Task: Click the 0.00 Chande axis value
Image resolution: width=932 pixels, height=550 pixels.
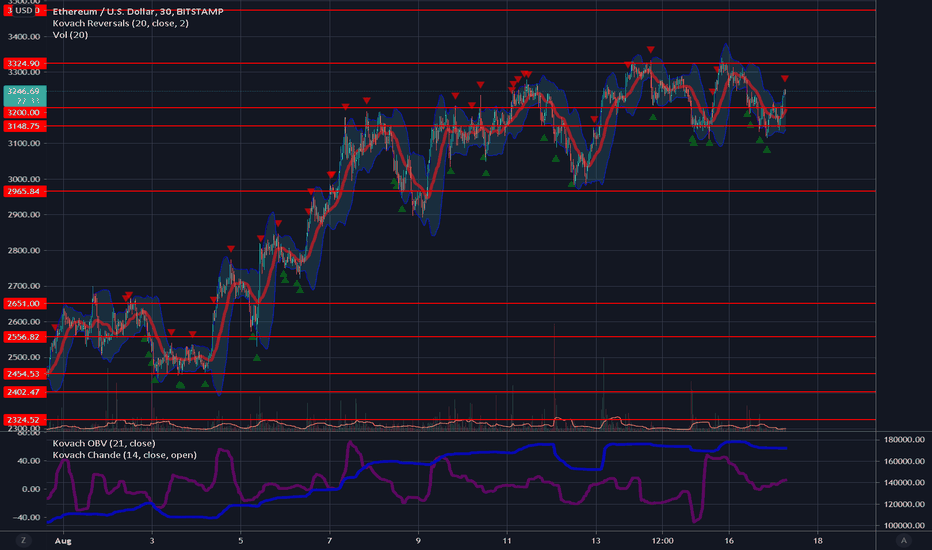Action: (31, 489)
